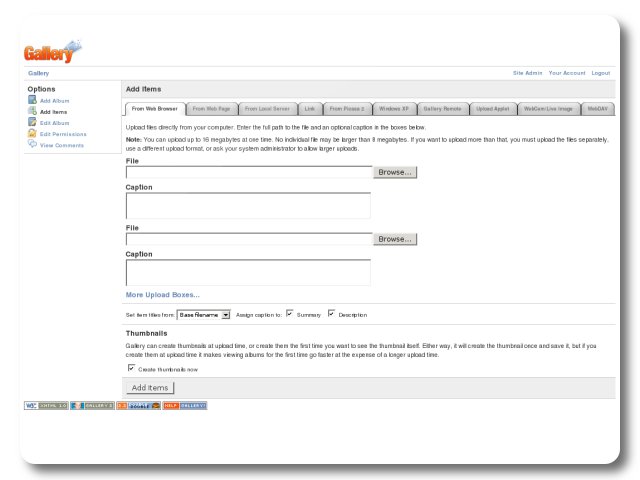Image resolution: width=640 pixels, height=480 pixels.
Task: Open the Set item titles from dropdown
Action: click(x=204, y=314)
